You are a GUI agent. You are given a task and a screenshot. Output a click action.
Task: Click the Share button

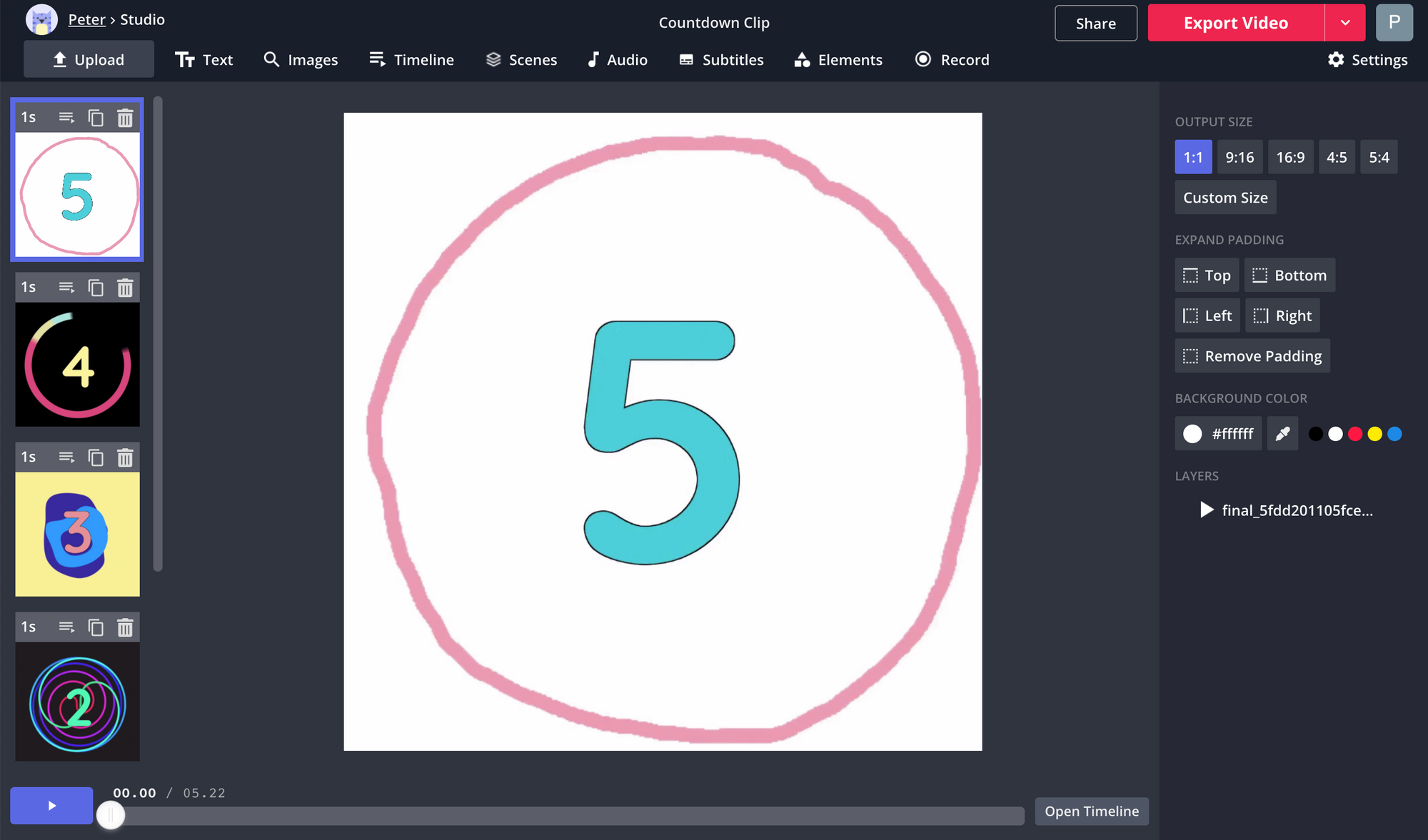[x=1096, y=22]
